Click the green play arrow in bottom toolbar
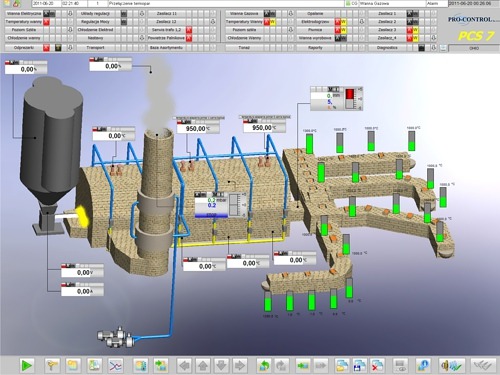Image resolution: width=500 pixels, height=375 pixels. tap(26, 366)
